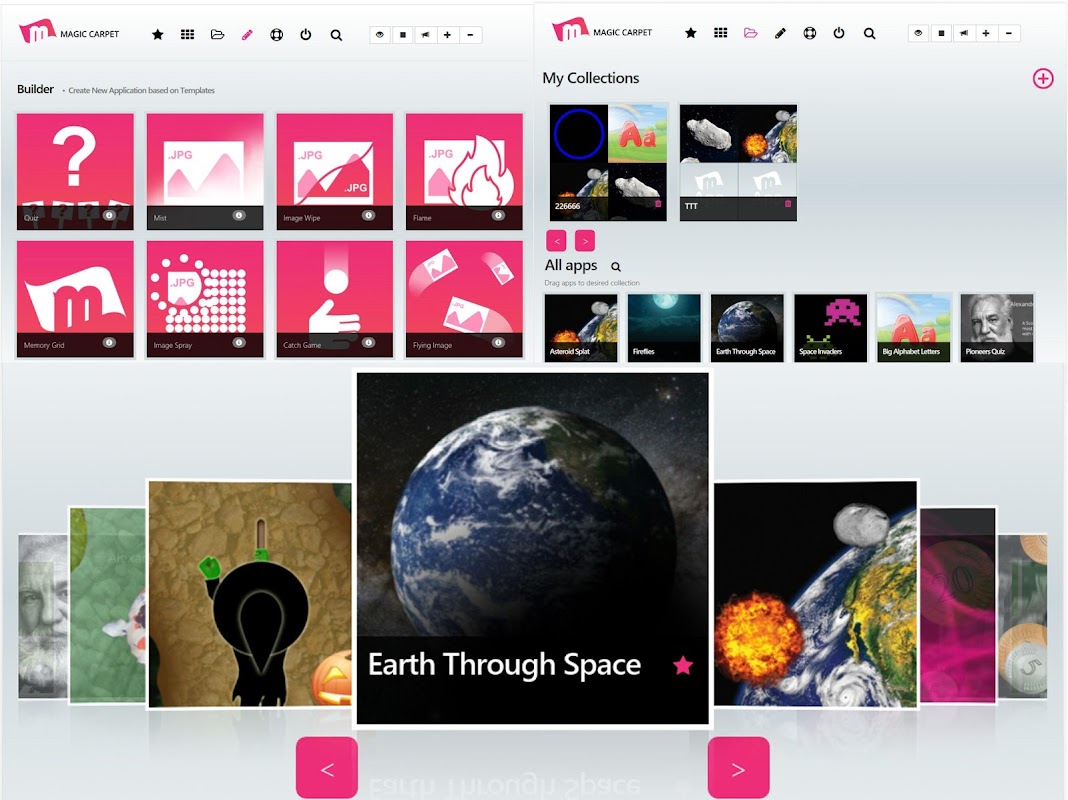Click the stop square button in Builder toolbar

tap(403, 35)
